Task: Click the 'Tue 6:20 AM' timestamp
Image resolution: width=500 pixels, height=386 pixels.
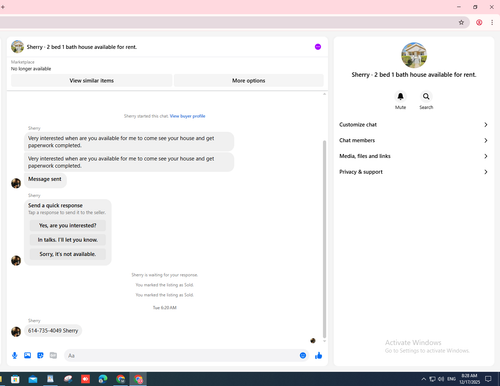Action: pyautogui.click(x=165, y=308)
